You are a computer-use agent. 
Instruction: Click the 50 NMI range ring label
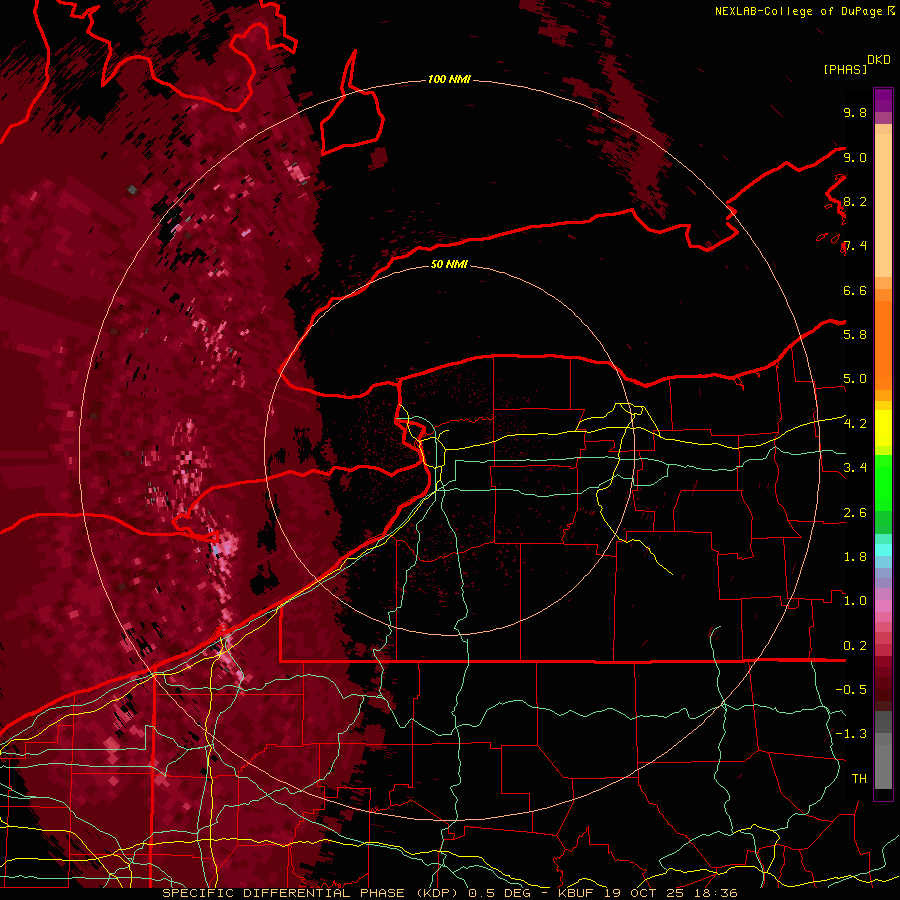(449, 264)
